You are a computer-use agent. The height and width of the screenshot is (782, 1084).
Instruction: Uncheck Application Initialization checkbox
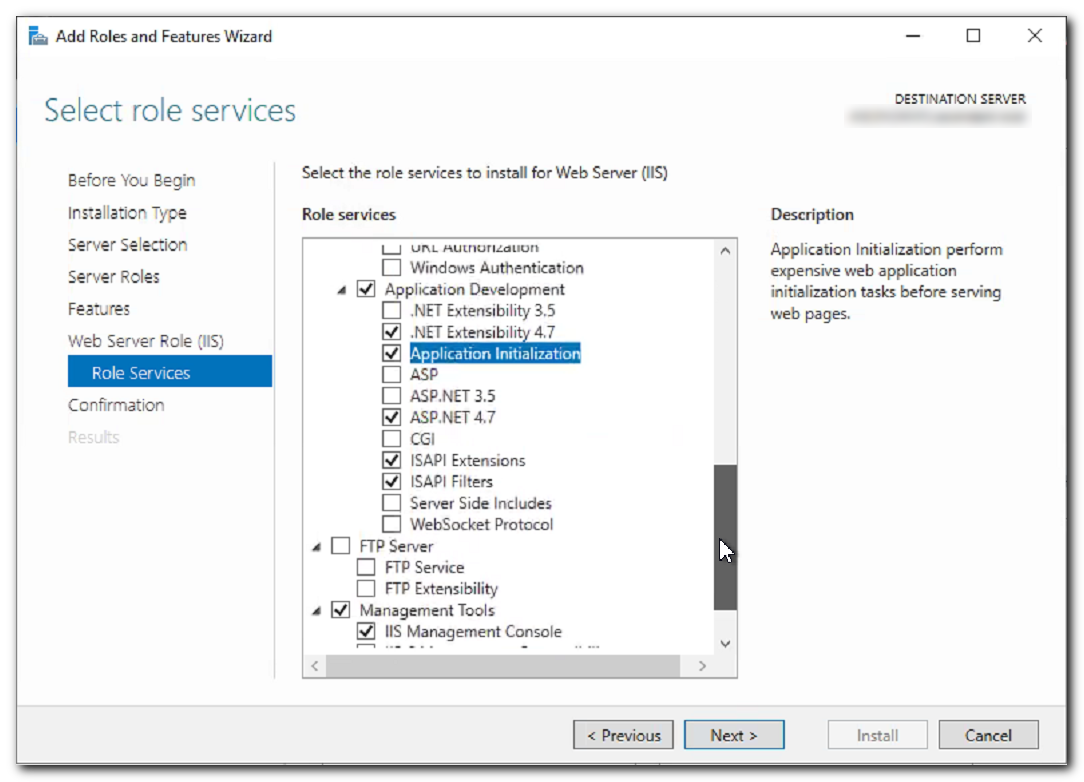391,353
